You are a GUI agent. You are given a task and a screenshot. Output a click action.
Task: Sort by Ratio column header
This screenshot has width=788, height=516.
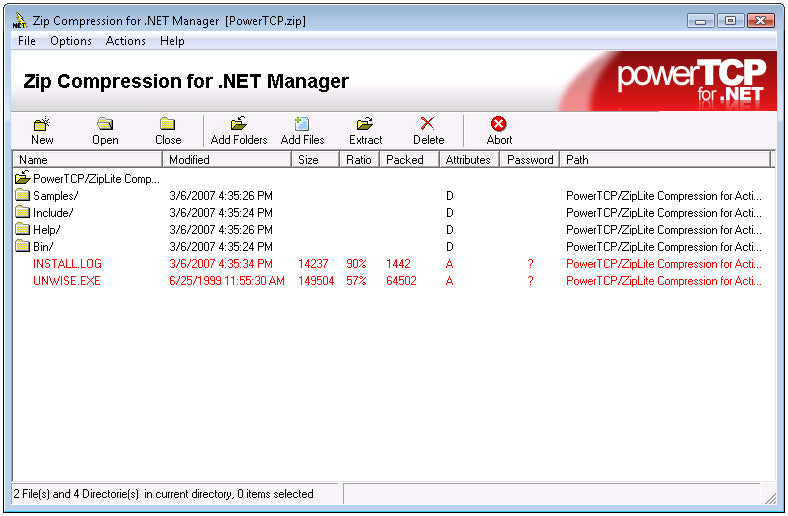(360, 160)
